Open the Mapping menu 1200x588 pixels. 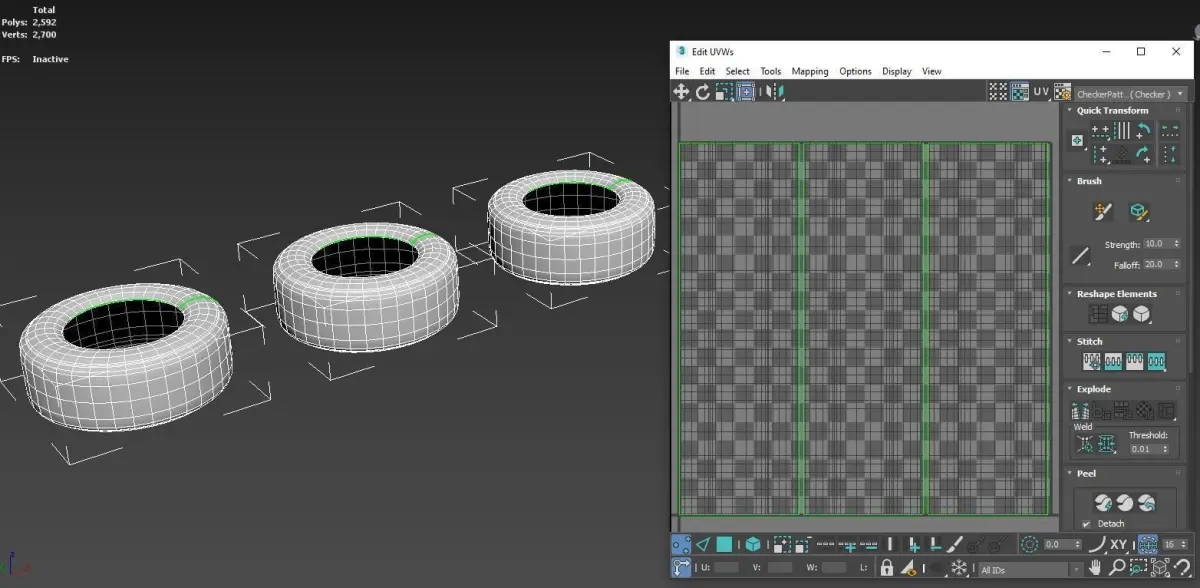point(810,71)
